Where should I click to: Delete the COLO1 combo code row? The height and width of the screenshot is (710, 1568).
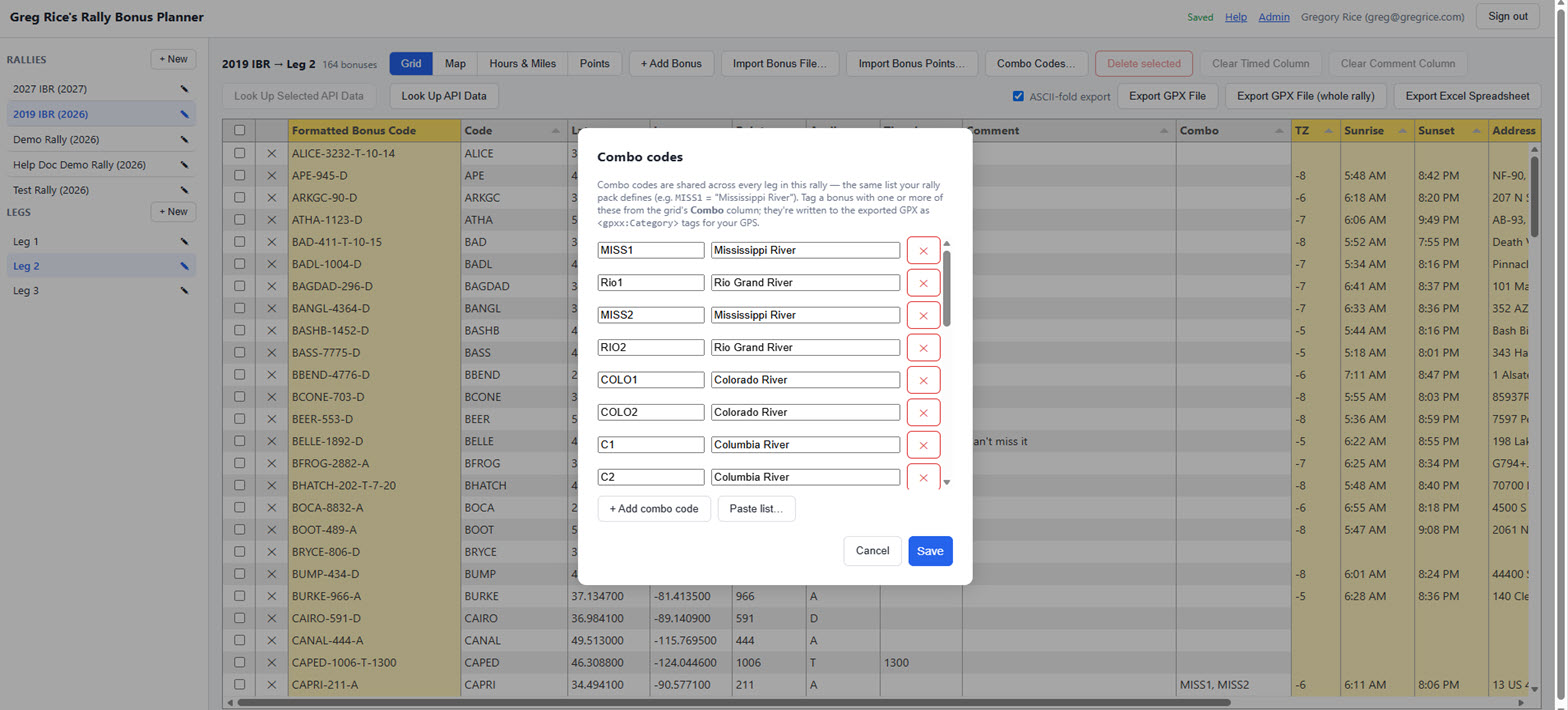click(923, 380)
